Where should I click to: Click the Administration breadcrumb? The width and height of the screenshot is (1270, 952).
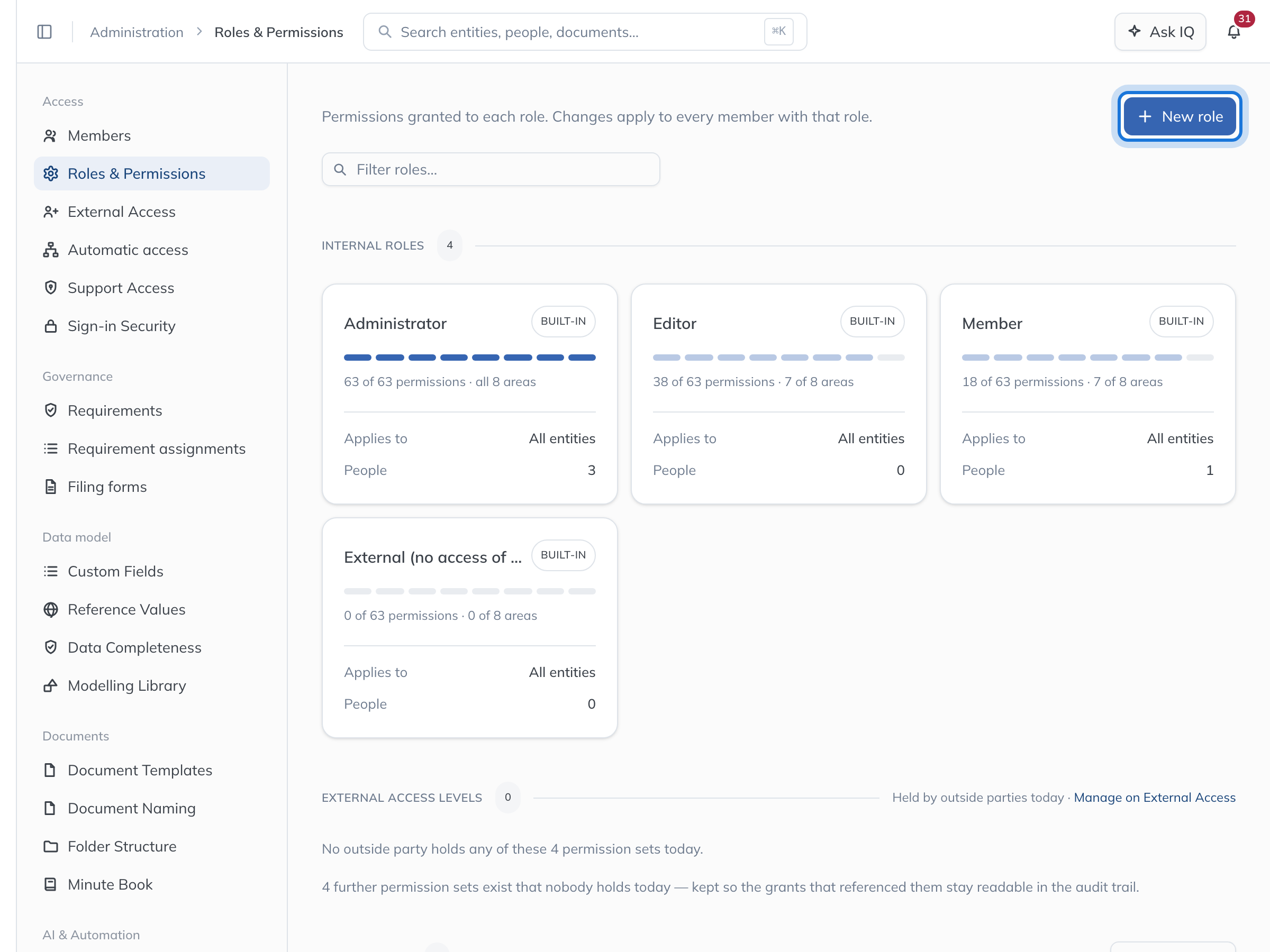(x=137, y=32)
